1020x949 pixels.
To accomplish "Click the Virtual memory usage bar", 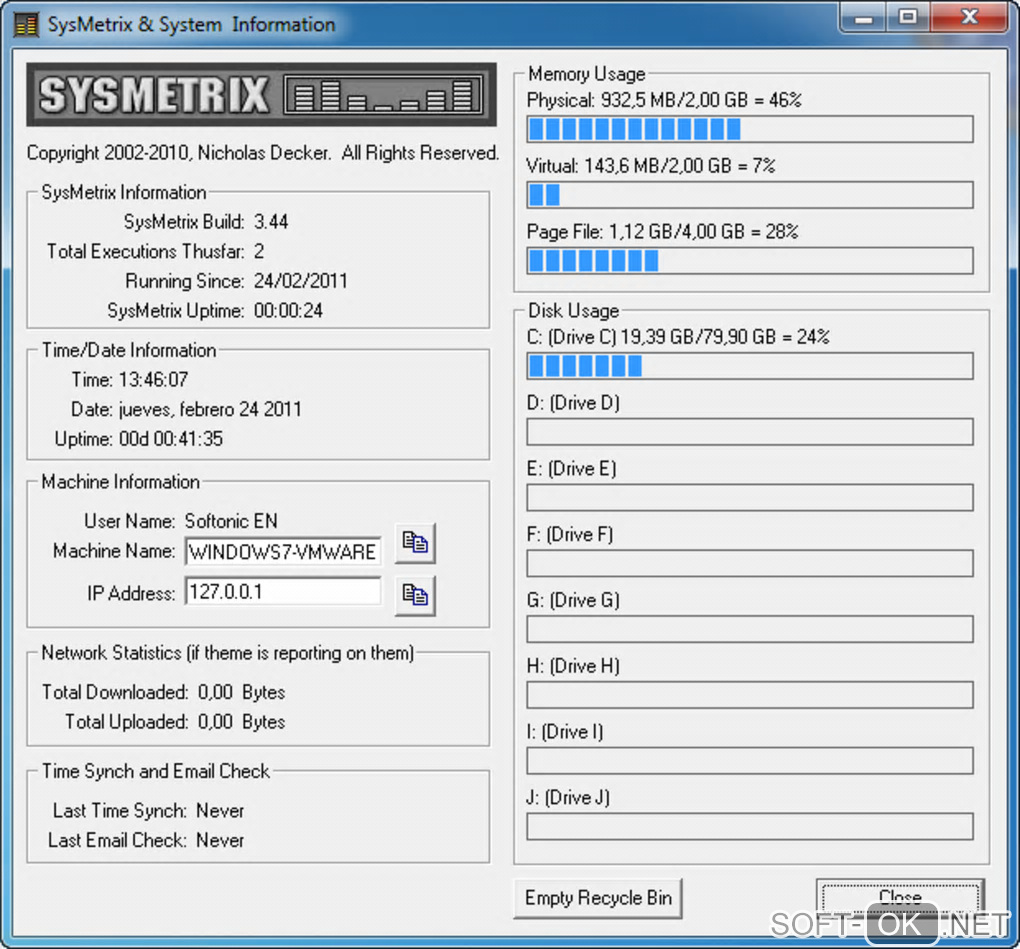I will pyautogui.click(x=750, y=194).
